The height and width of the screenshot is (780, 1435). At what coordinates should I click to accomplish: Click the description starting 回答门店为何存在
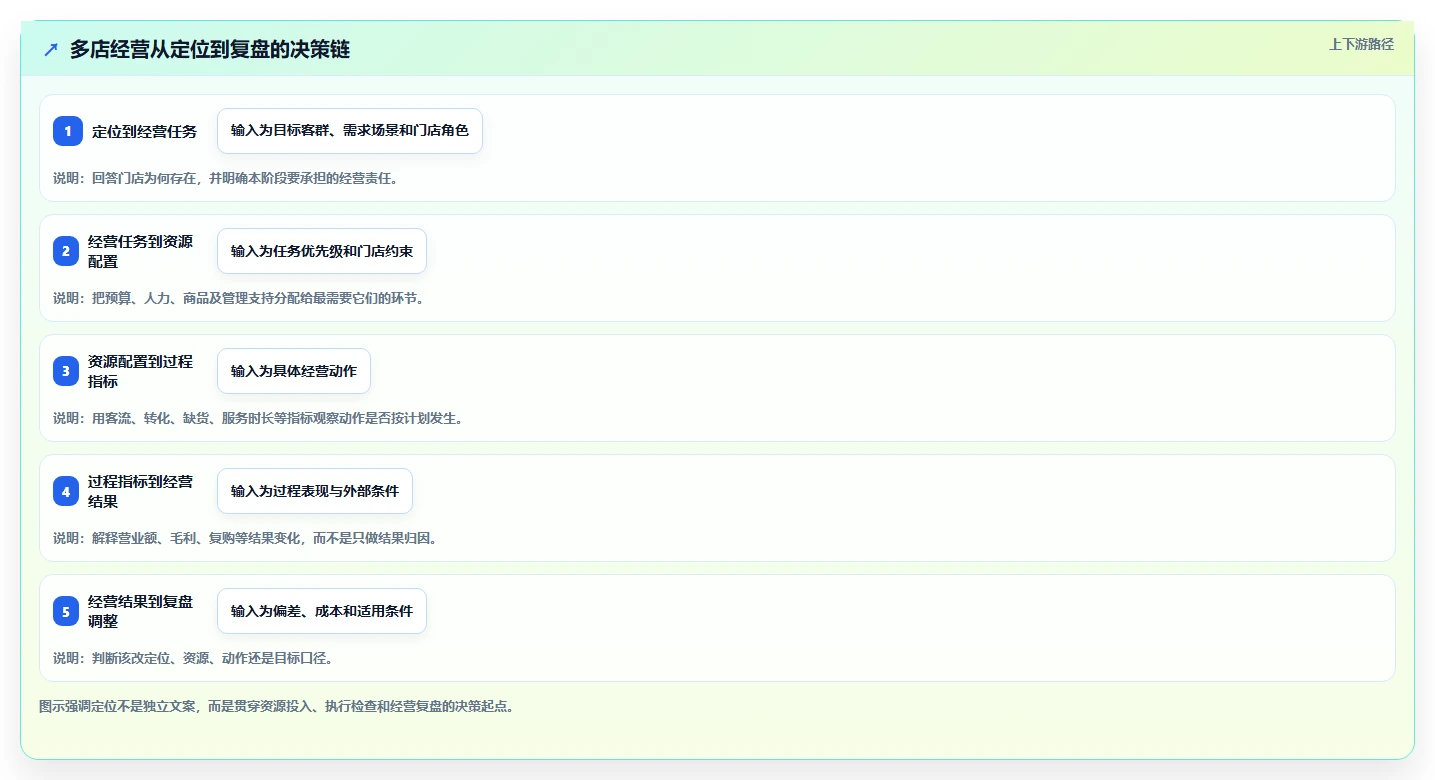point(226,178)
